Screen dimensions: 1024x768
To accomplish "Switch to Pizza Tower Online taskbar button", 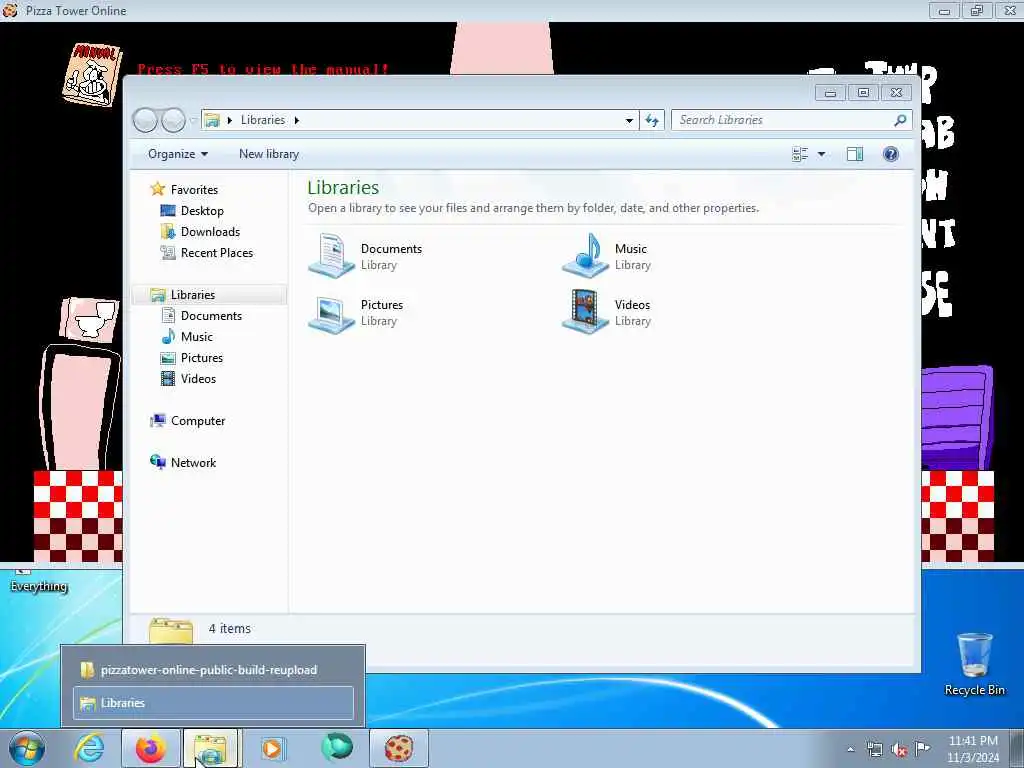I will (398, 748).
